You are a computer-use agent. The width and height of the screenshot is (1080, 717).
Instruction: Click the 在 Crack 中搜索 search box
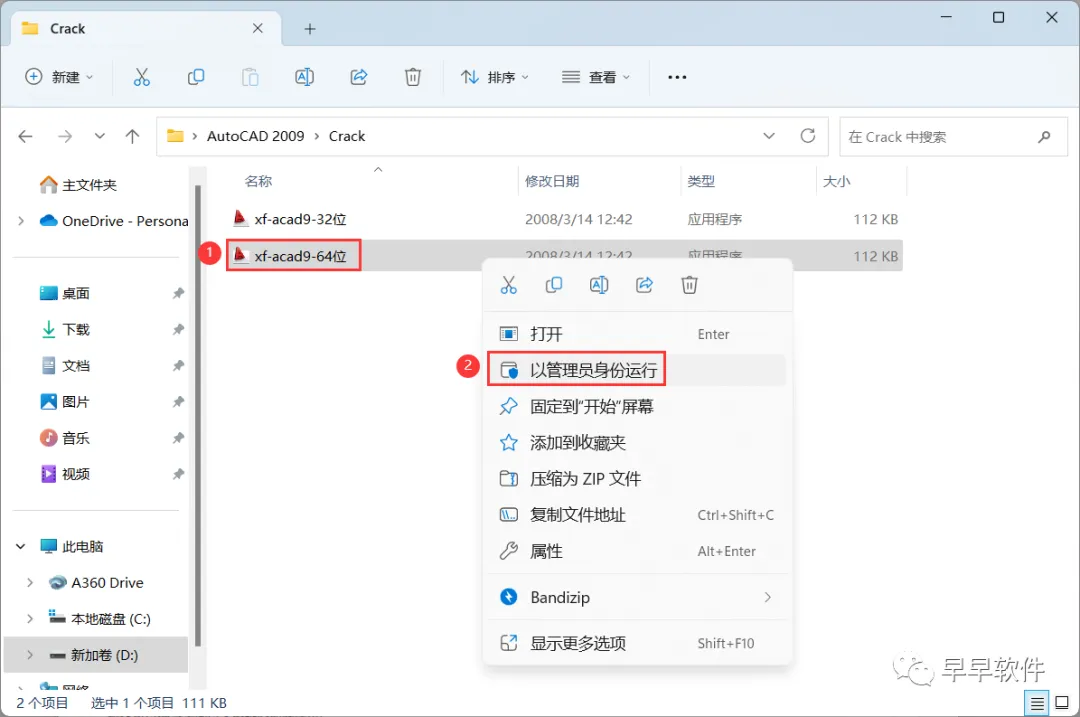coord(953,136)
